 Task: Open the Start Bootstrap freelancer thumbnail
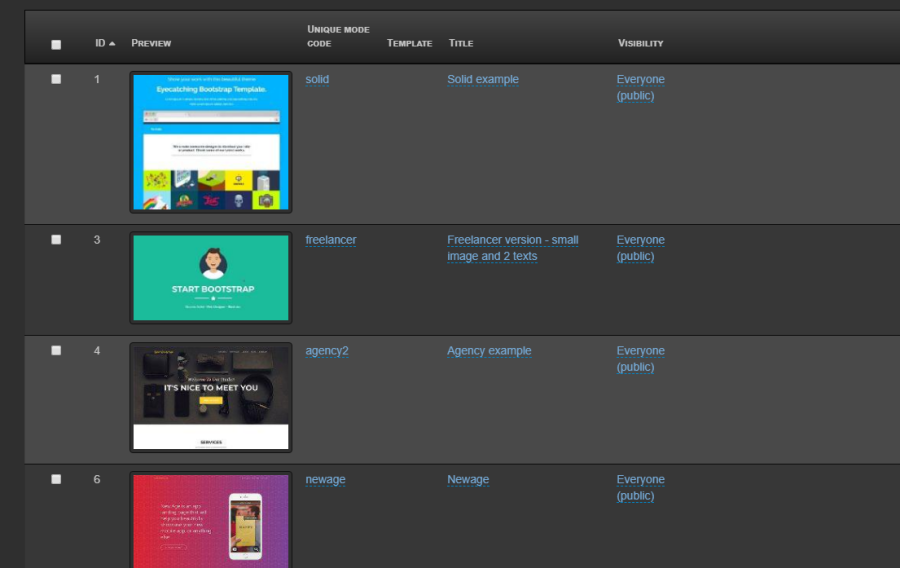click(x=211, y=278)
